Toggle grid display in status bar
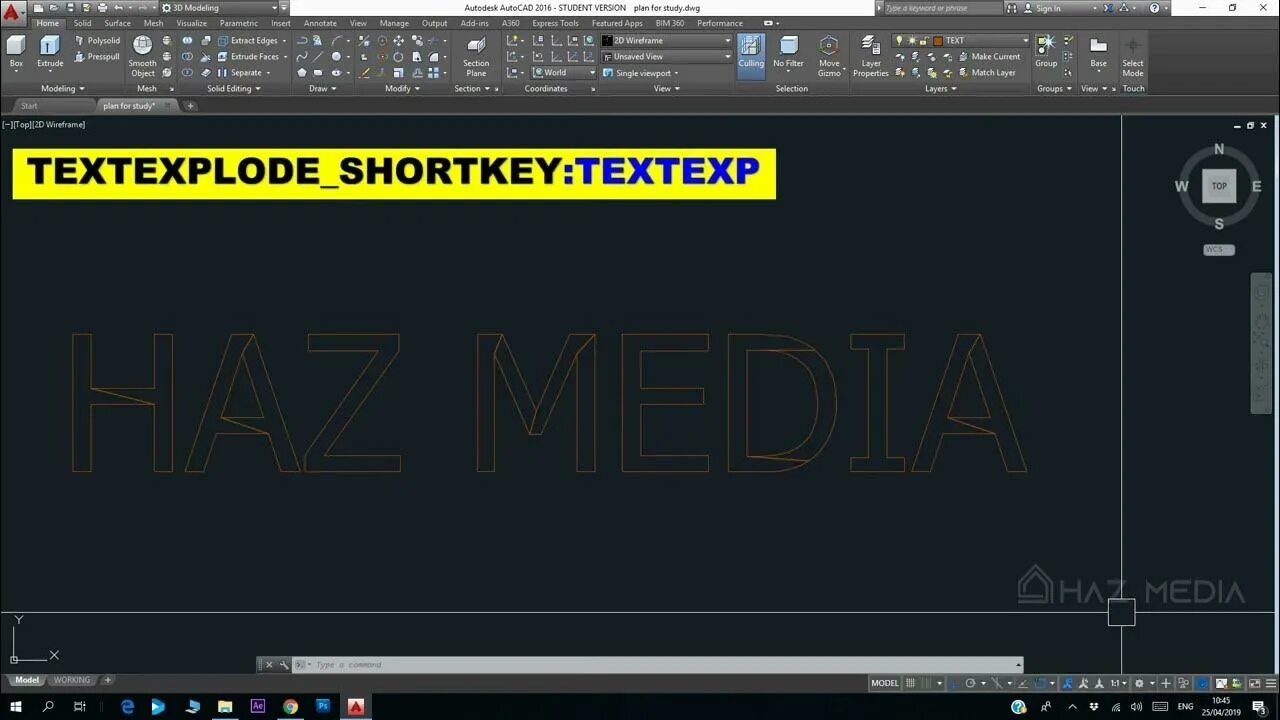This screenshot has height=720, width=1280. (x=912, y=683)
